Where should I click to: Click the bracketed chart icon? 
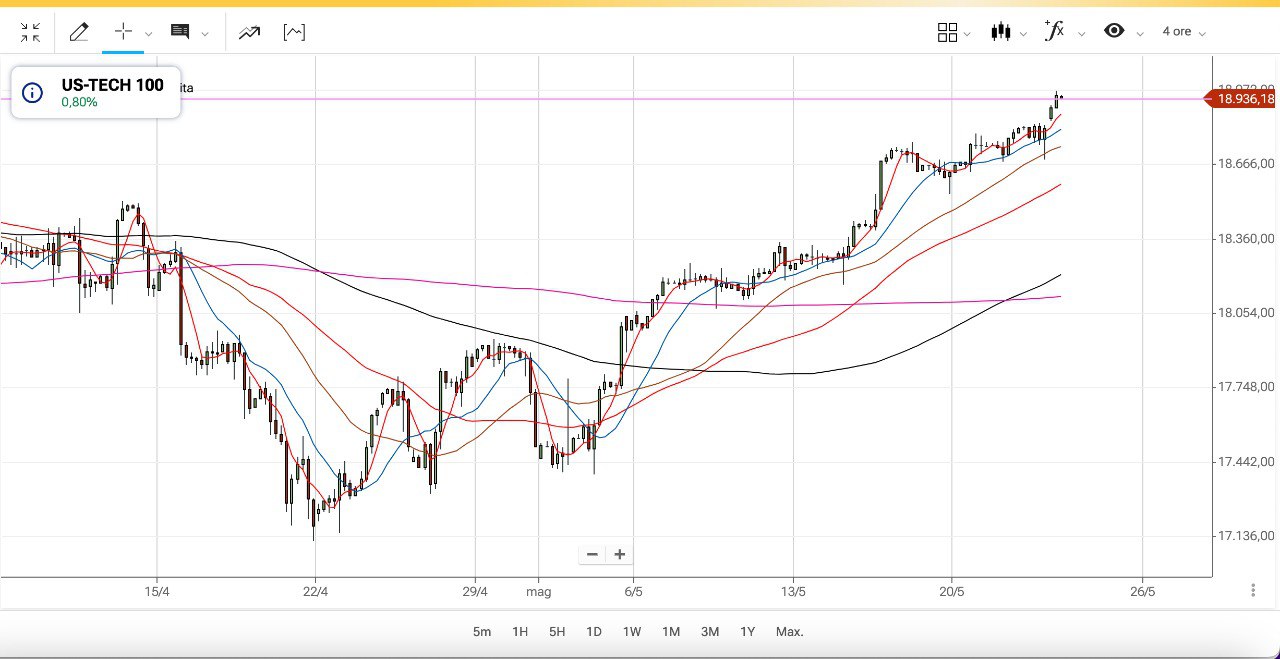[x=294, y=32]
